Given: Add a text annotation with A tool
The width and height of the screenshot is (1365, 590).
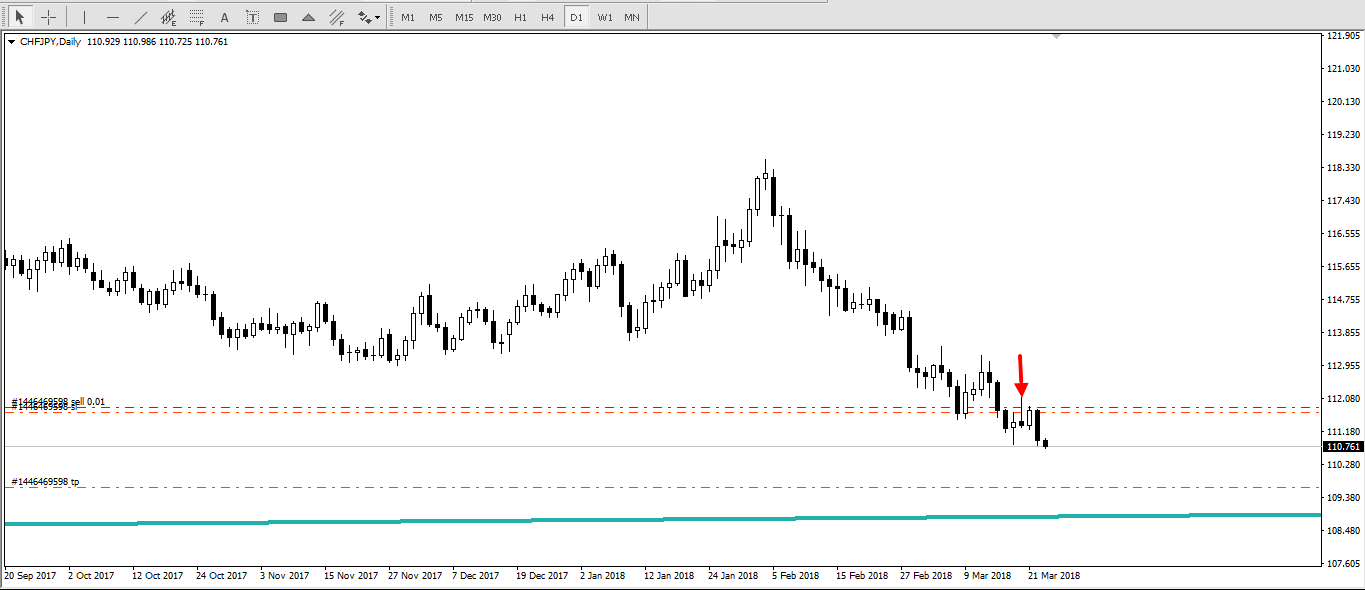Looking at the screenshot, I should click(x=224, y=17).
